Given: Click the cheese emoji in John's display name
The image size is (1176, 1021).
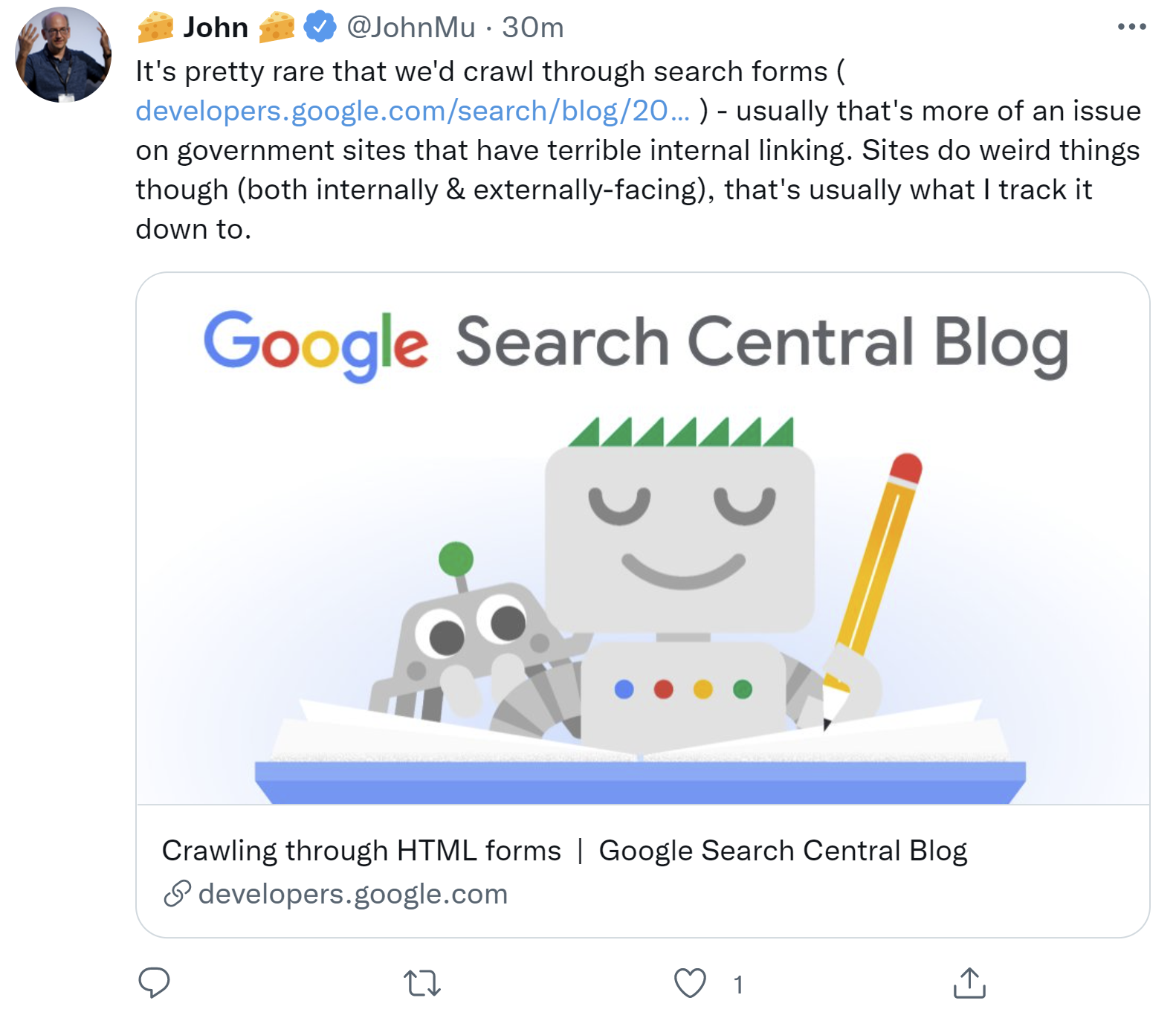Looking at the screenshot, I should (157, 27).
